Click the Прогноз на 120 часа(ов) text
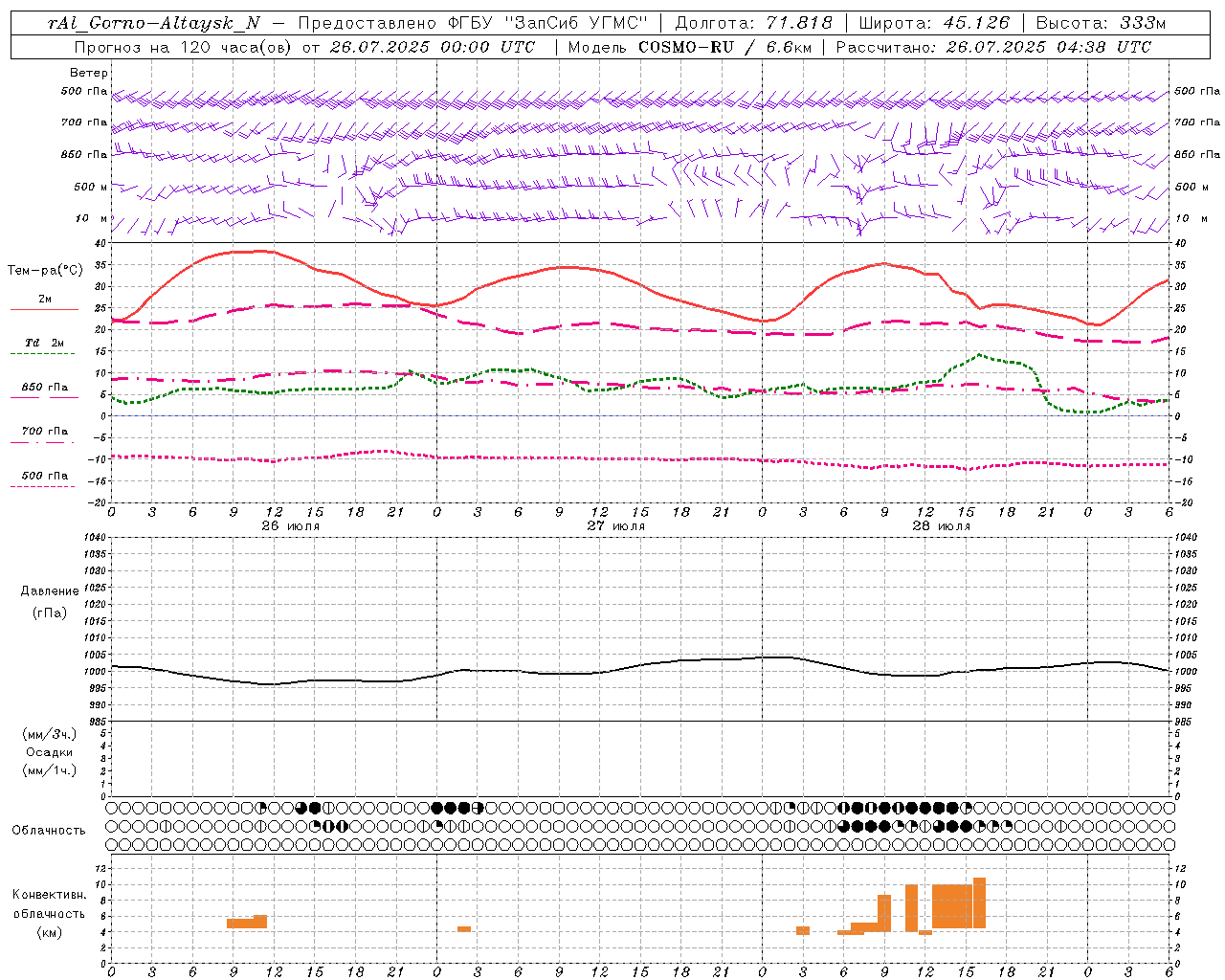This screenshot has height=980, width=1225. [x=184, y=47]
